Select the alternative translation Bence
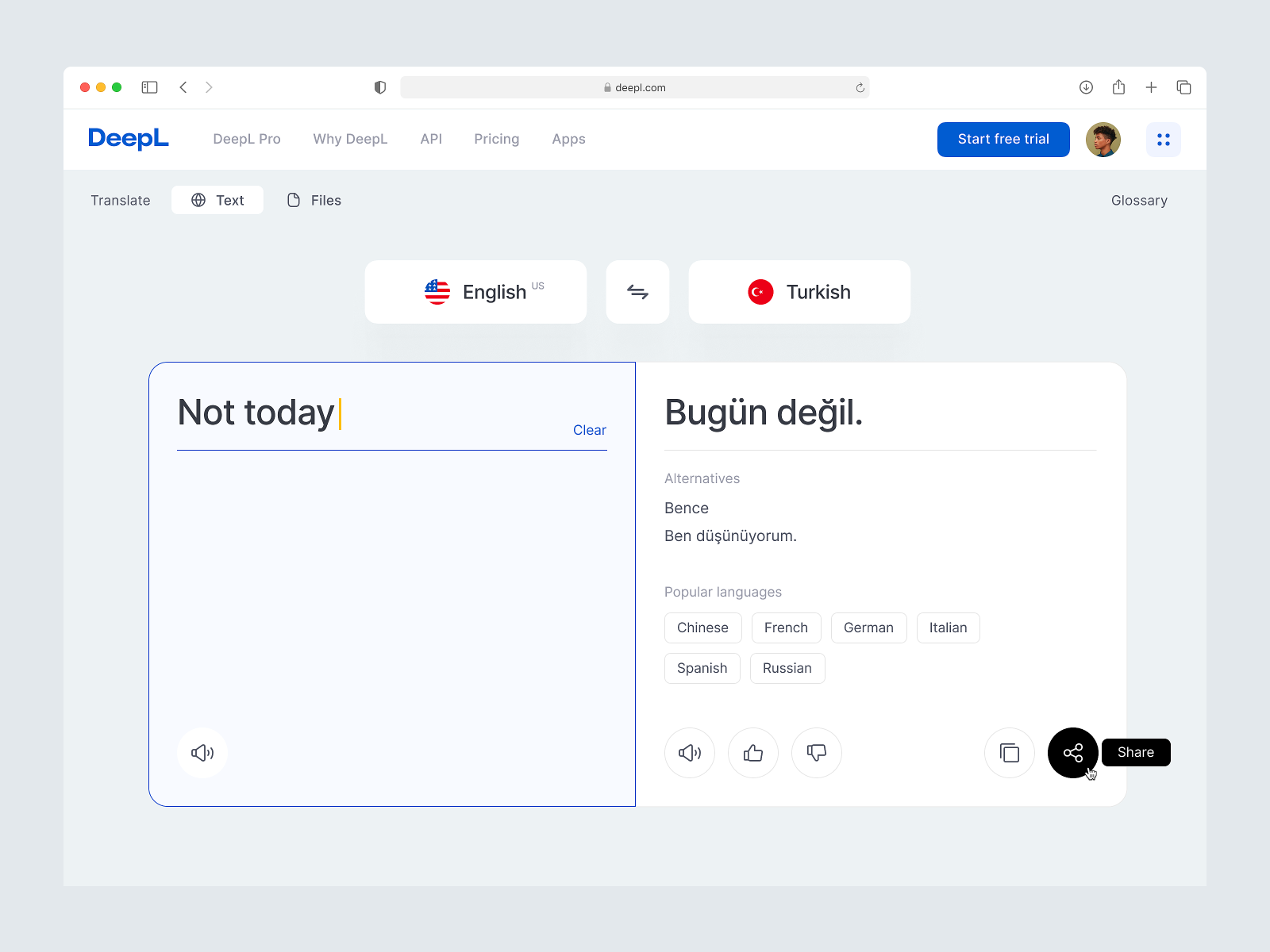The width and height of the screenshot is (1270, 952). [x=686, y=508]
